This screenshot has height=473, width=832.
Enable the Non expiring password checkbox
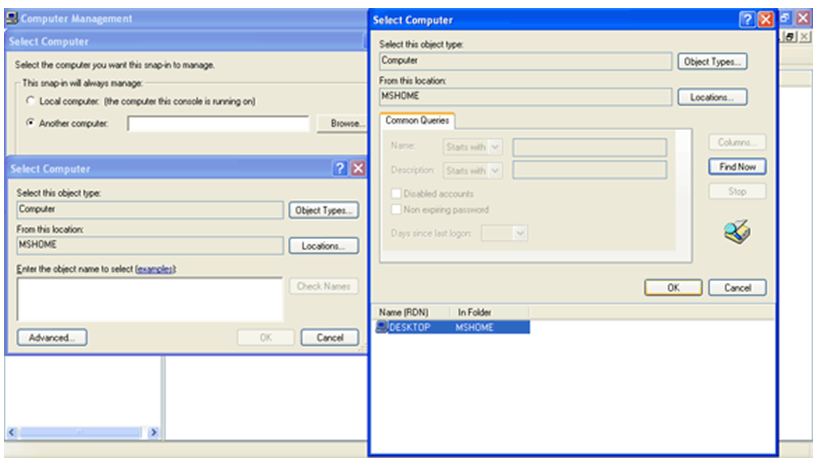398,209
